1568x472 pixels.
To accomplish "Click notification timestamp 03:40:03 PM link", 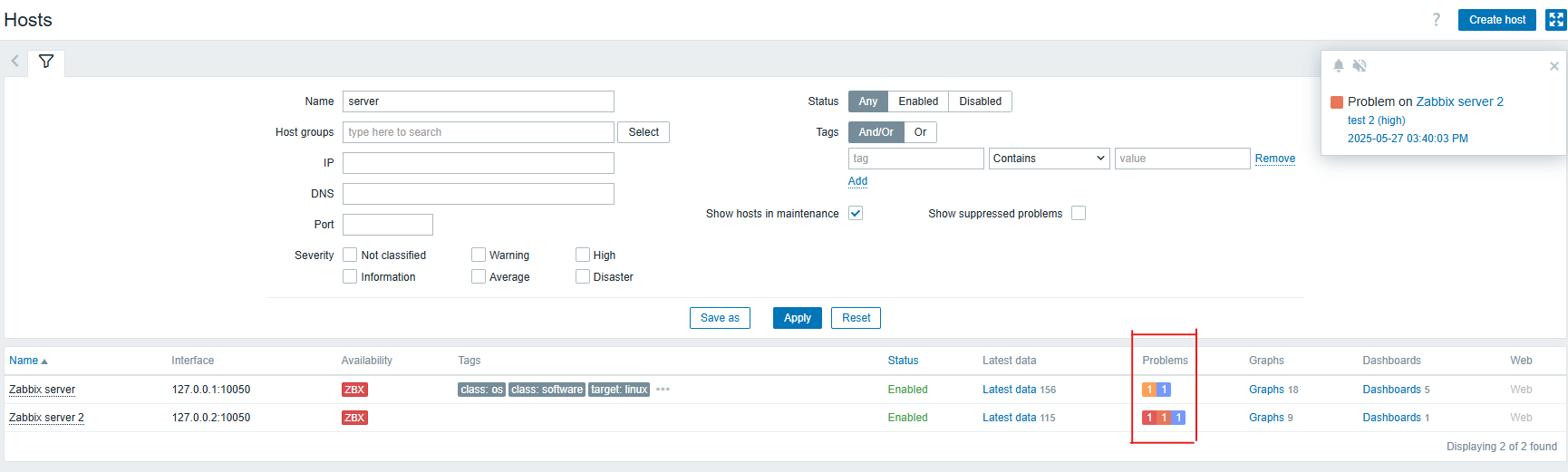I will 1408,139.
